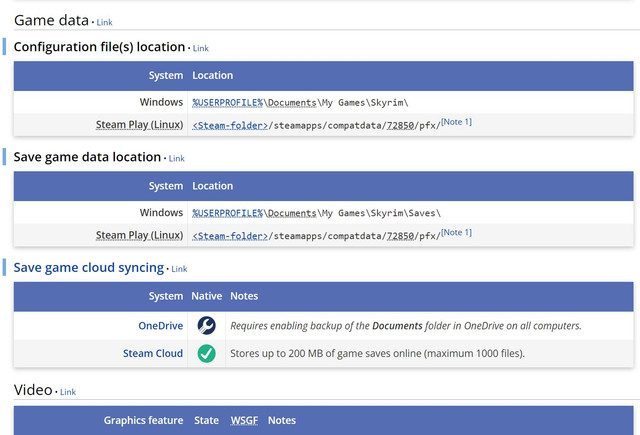The image size is (640, 435).
Task: Click Documents in the configuration file Windows path
Action: [x=292, y=103]
